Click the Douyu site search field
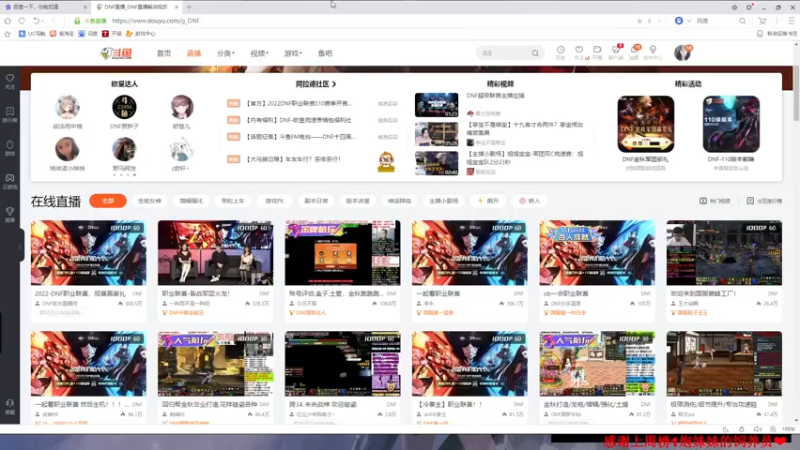800x450 pixels. pos(504,53)
